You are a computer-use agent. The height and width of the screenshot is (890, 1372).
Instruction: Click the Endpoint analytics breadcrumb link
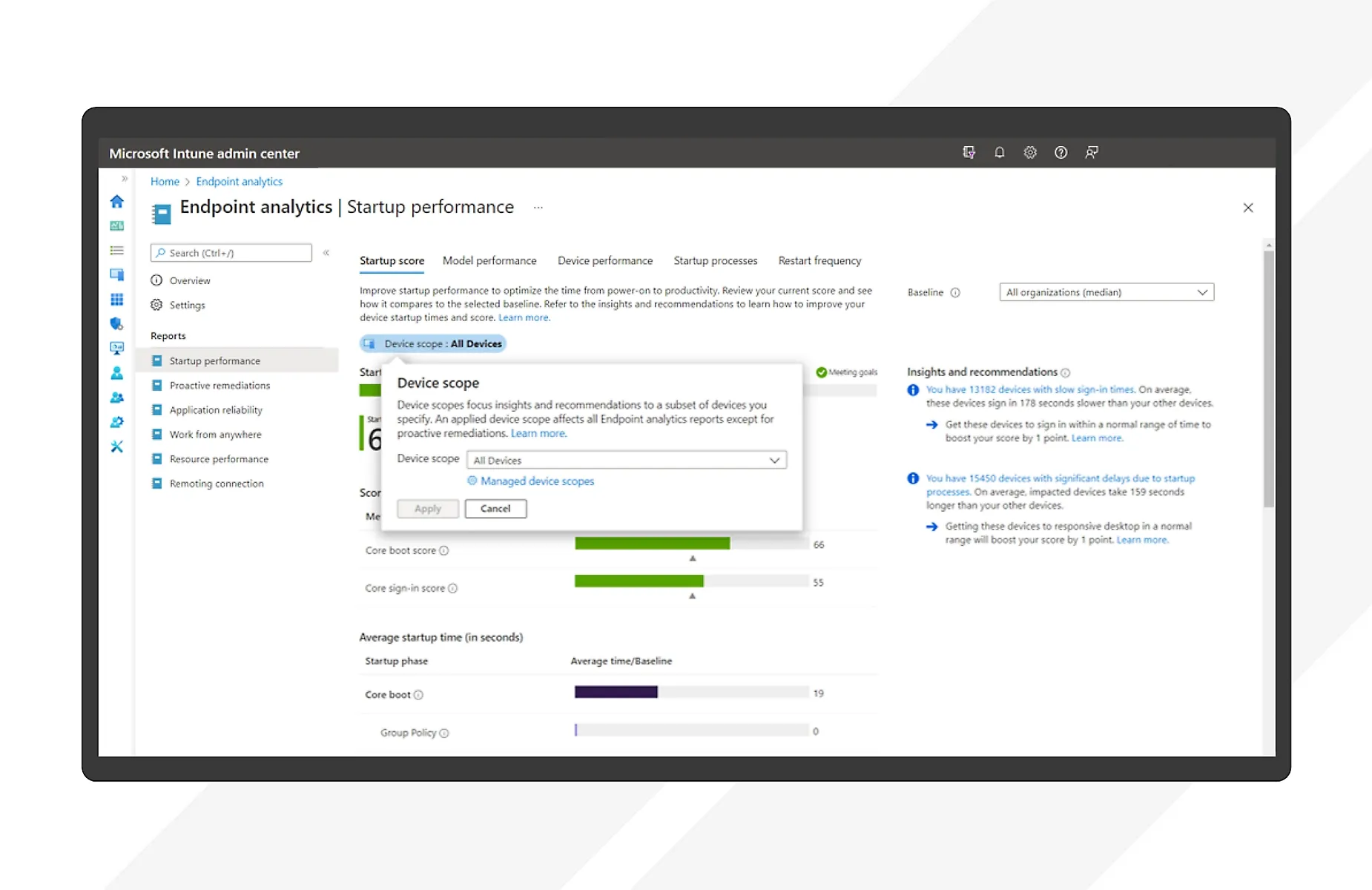(x=239, y=182)
